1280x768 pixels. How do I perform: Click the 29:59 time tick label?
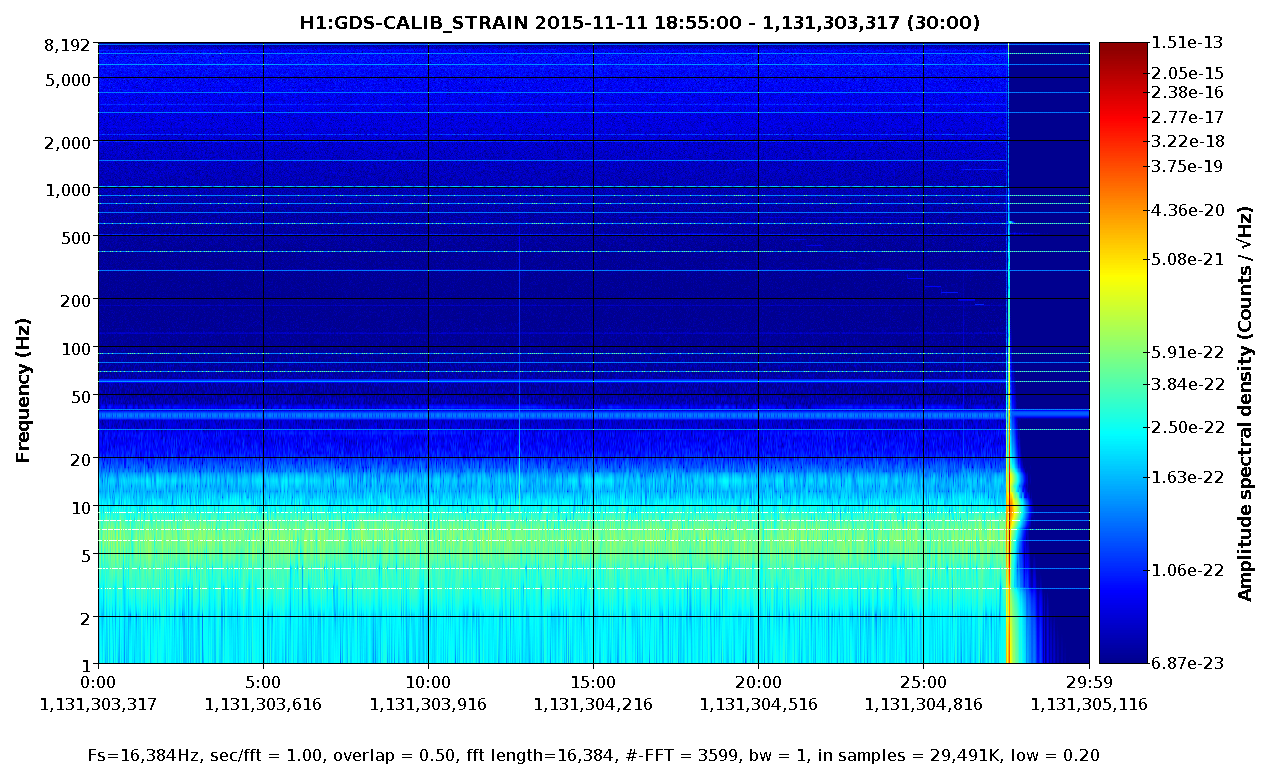(1088, 683)
